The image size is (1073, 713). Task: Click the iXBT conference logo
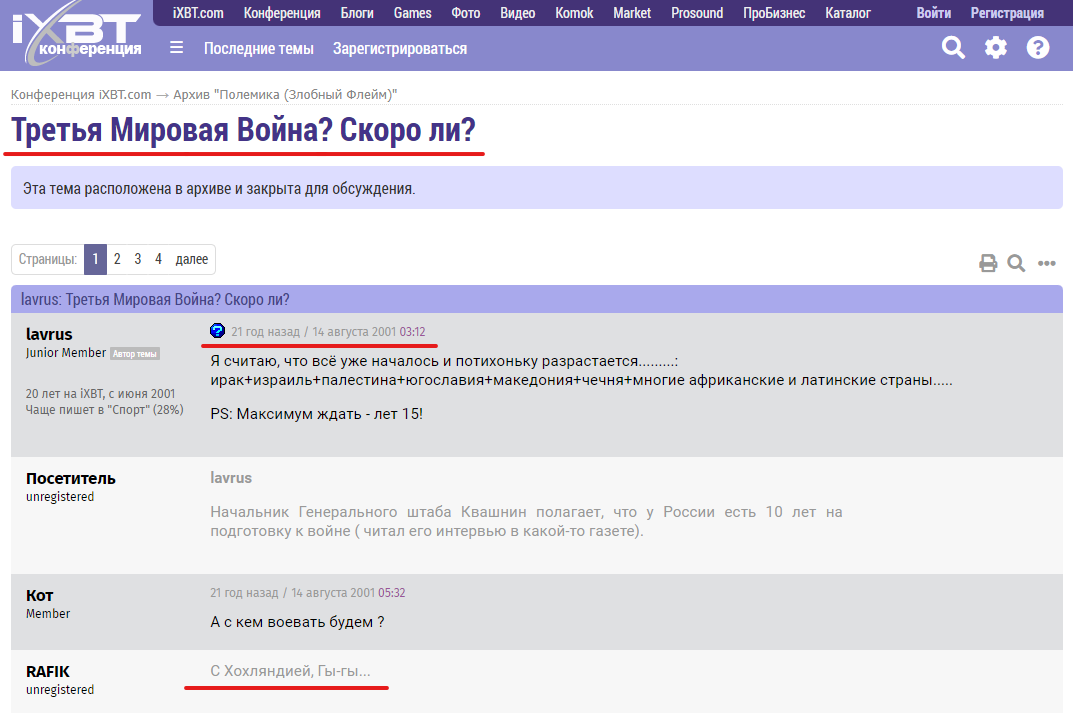[75, 36]
